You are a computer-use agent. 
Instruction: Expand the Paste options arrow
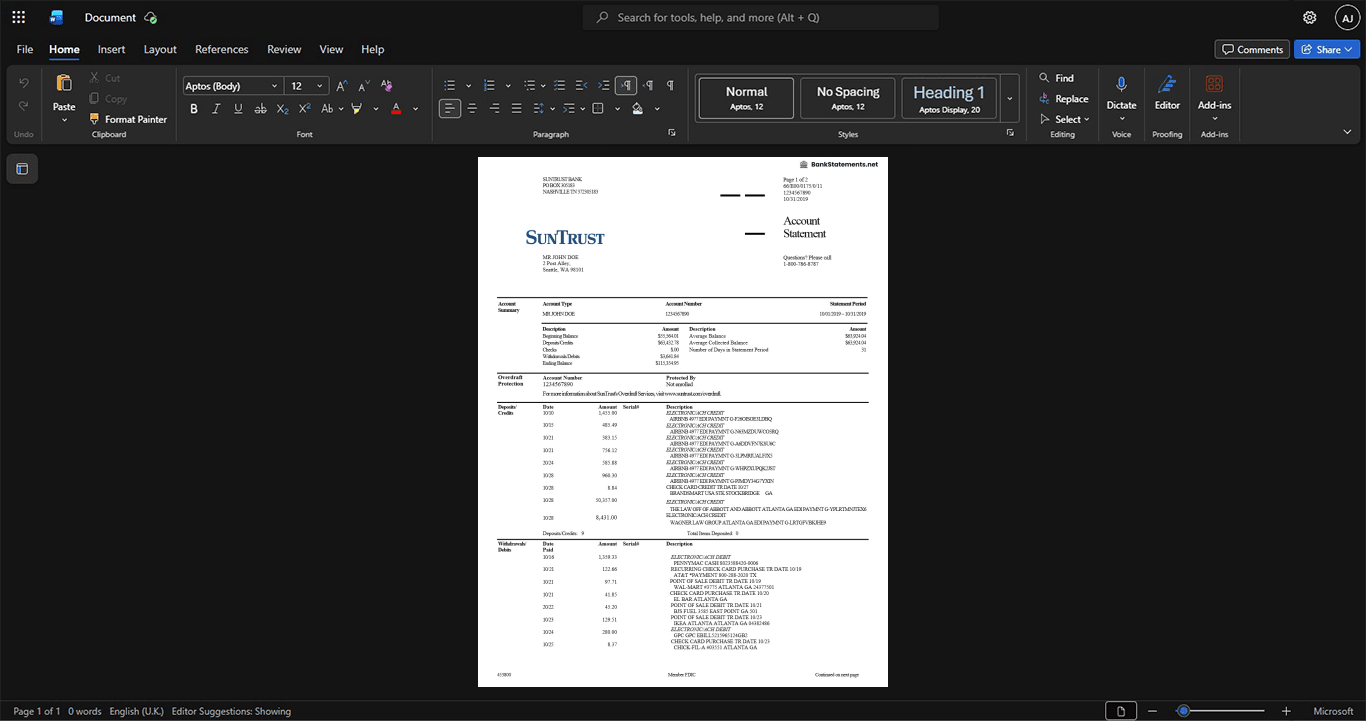click(x=64, y=120)
